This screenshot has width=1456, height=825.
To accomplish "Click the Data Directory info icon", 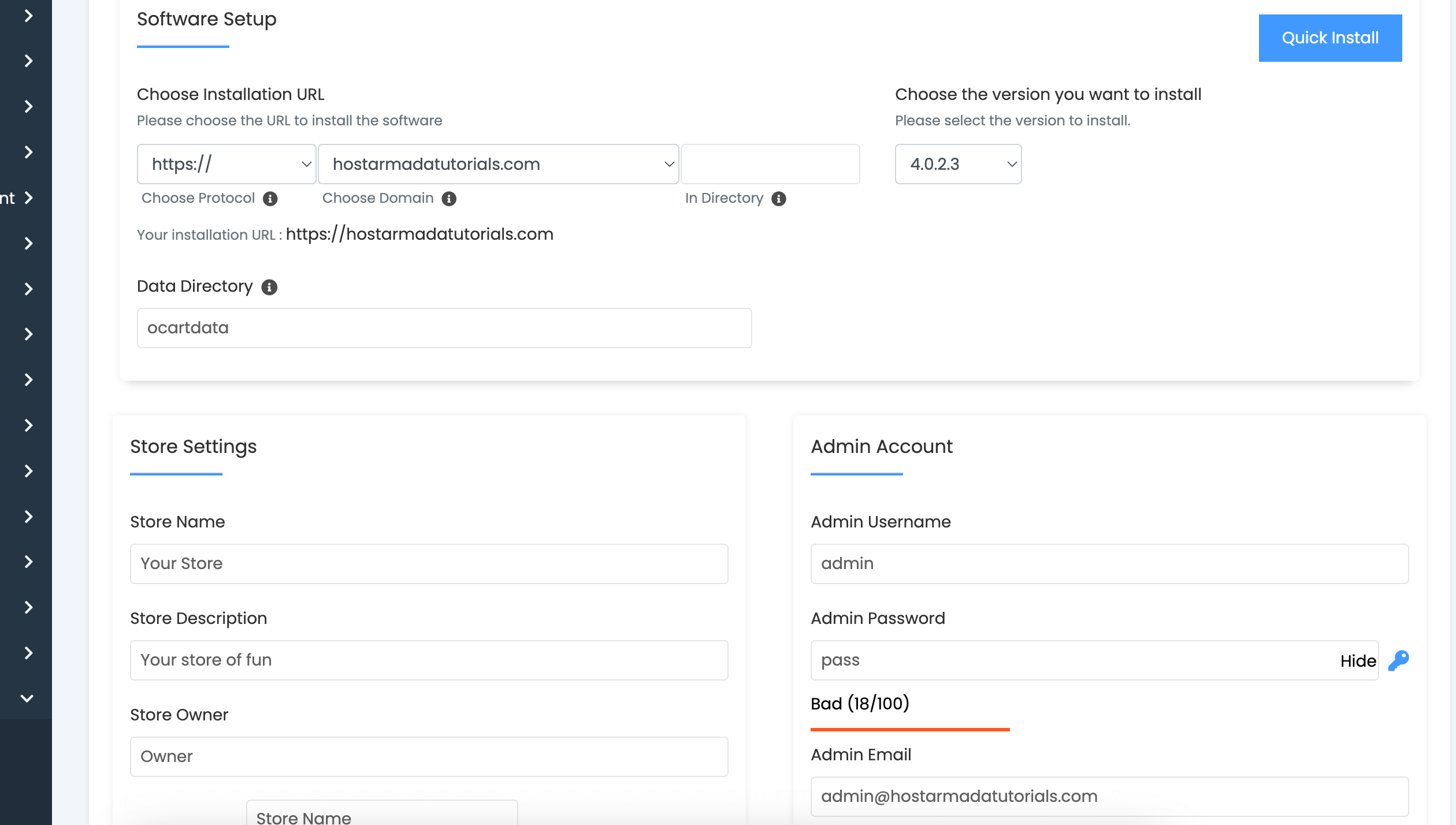I will point(269,287).
